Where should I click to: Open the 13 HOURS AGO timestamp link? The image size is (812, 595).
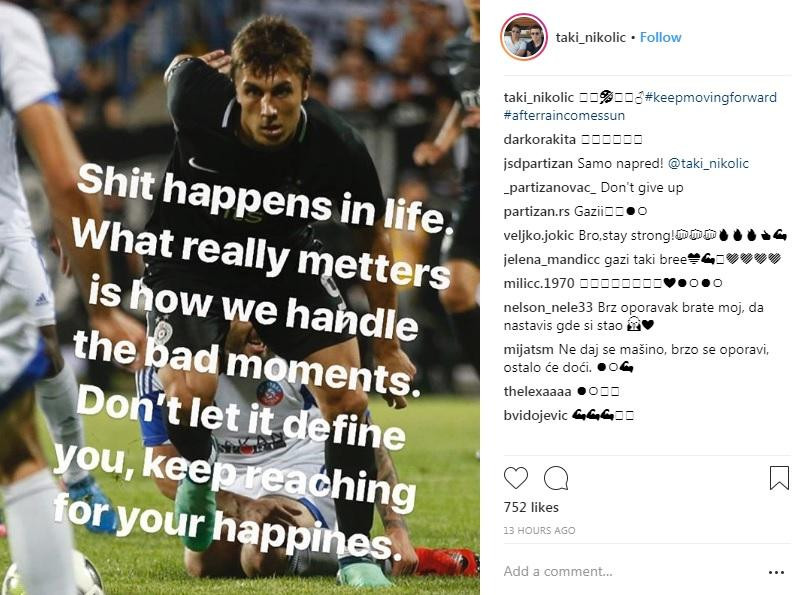tap(539, 530)
